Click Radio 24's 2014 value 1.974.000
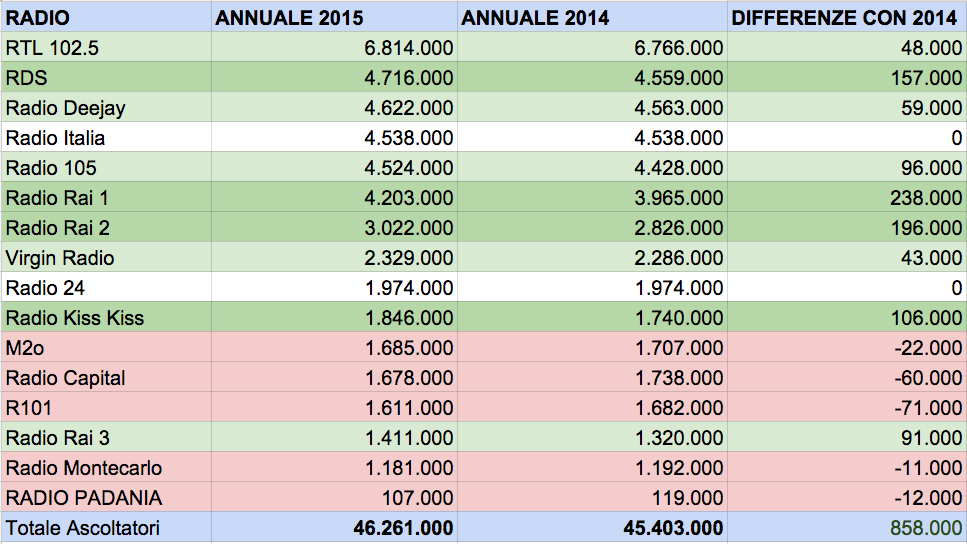The height and width of the screenshot is (544, 967). (592, 288)
